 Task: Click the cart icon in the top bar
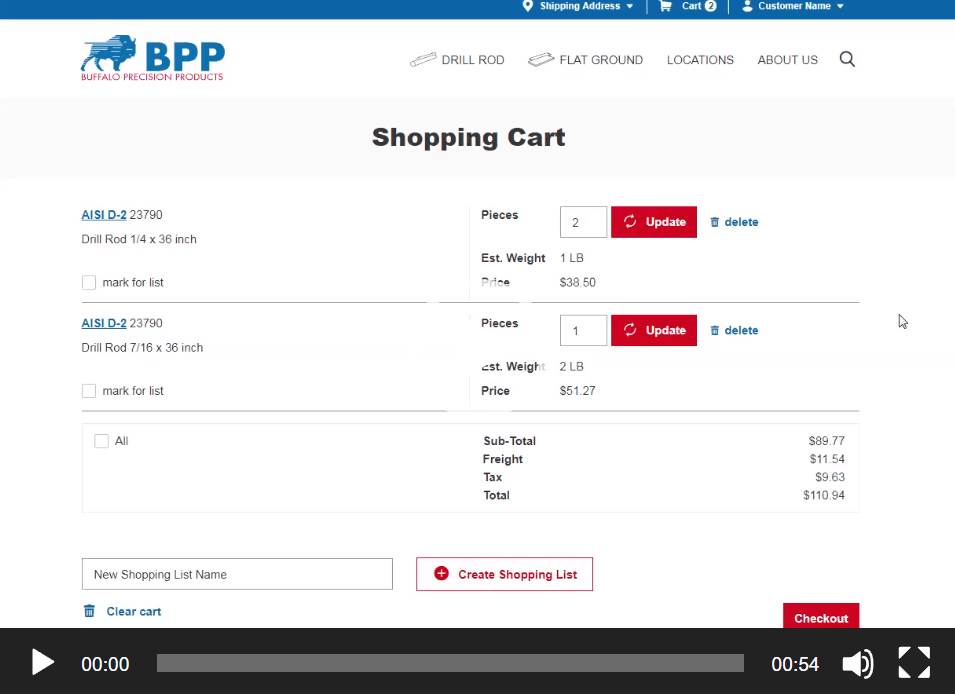666,7
